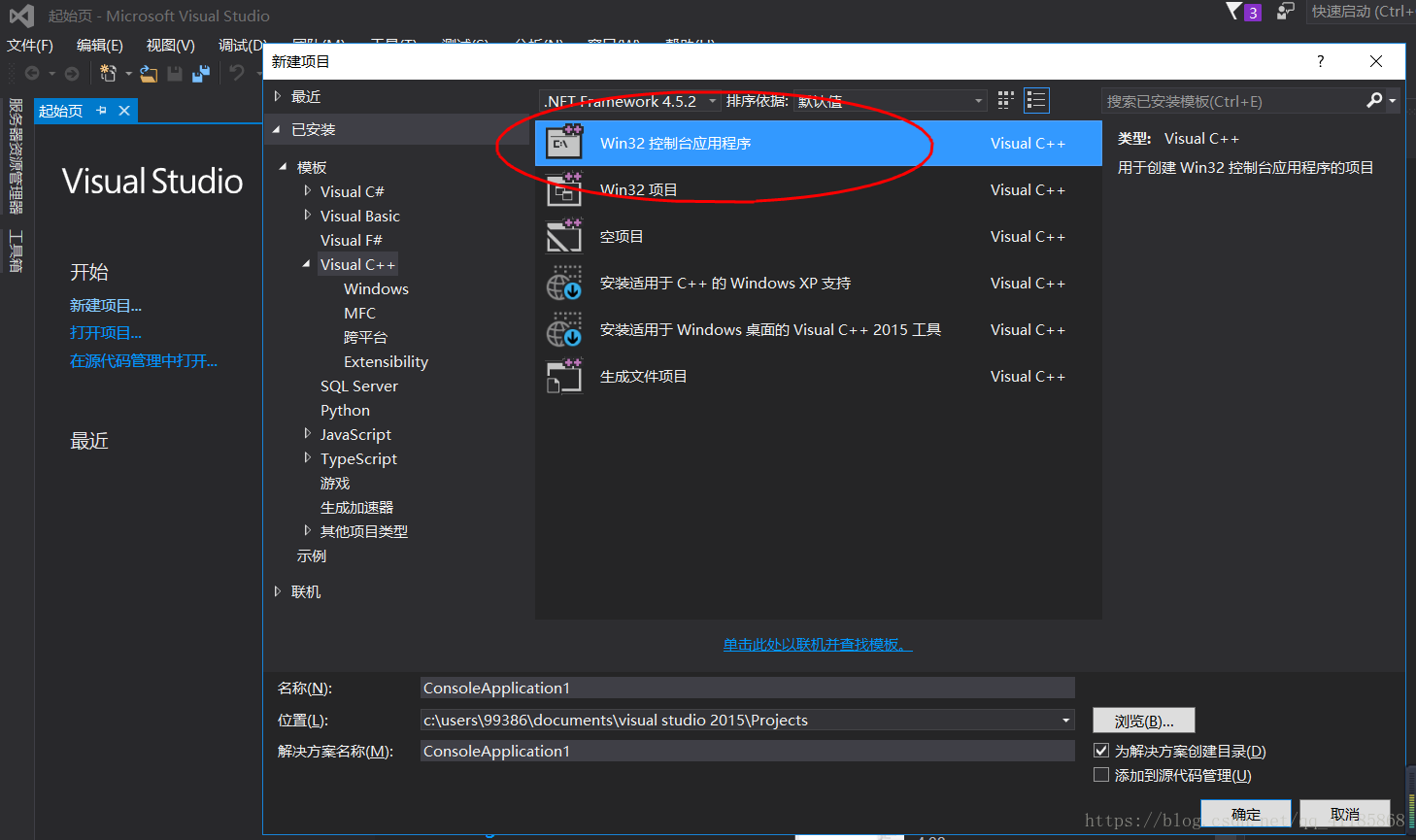
Task: Select the Python tree item
Action: click(345, 410)
